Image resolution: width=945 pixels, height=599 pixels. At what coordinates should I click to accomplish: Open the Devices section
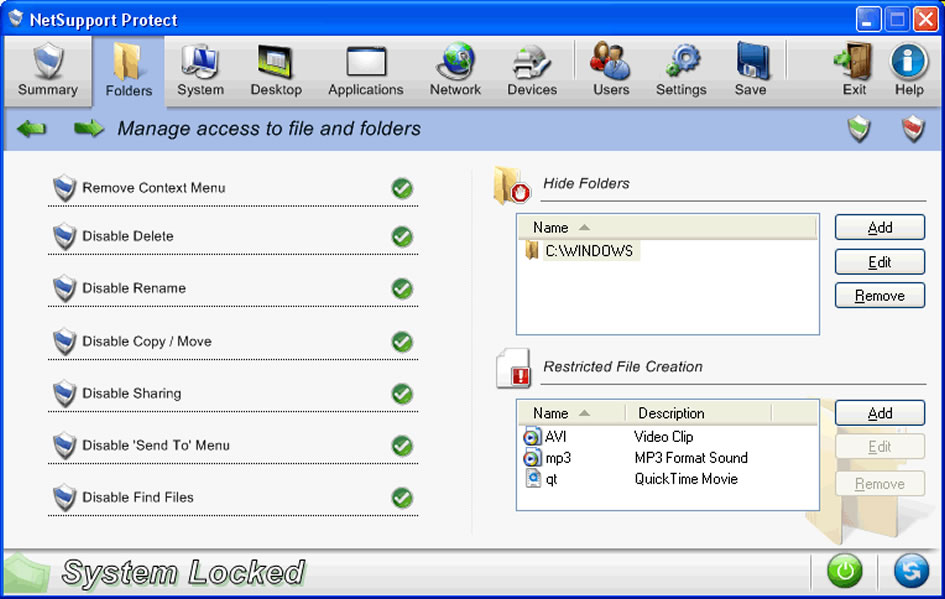click(x=532, y=71)
